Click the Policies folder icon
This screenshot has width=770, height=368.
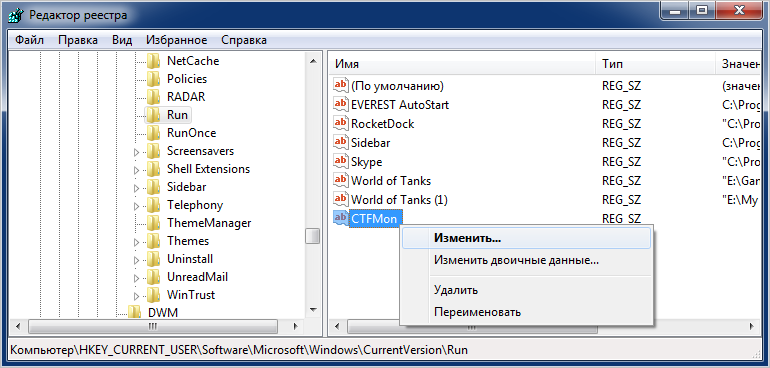[x=154, y=79]
